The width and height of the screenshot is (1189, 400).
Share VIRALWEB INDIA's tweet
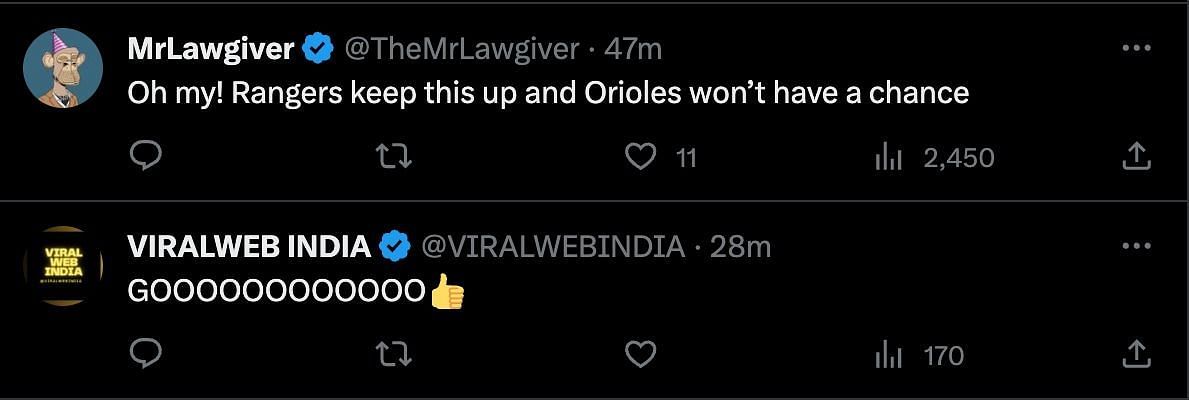click(x=1136, y=354)
